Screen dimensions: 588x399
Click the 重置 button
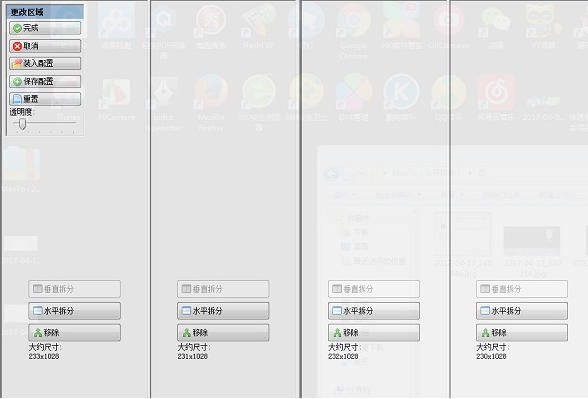(x=45, y=99)
